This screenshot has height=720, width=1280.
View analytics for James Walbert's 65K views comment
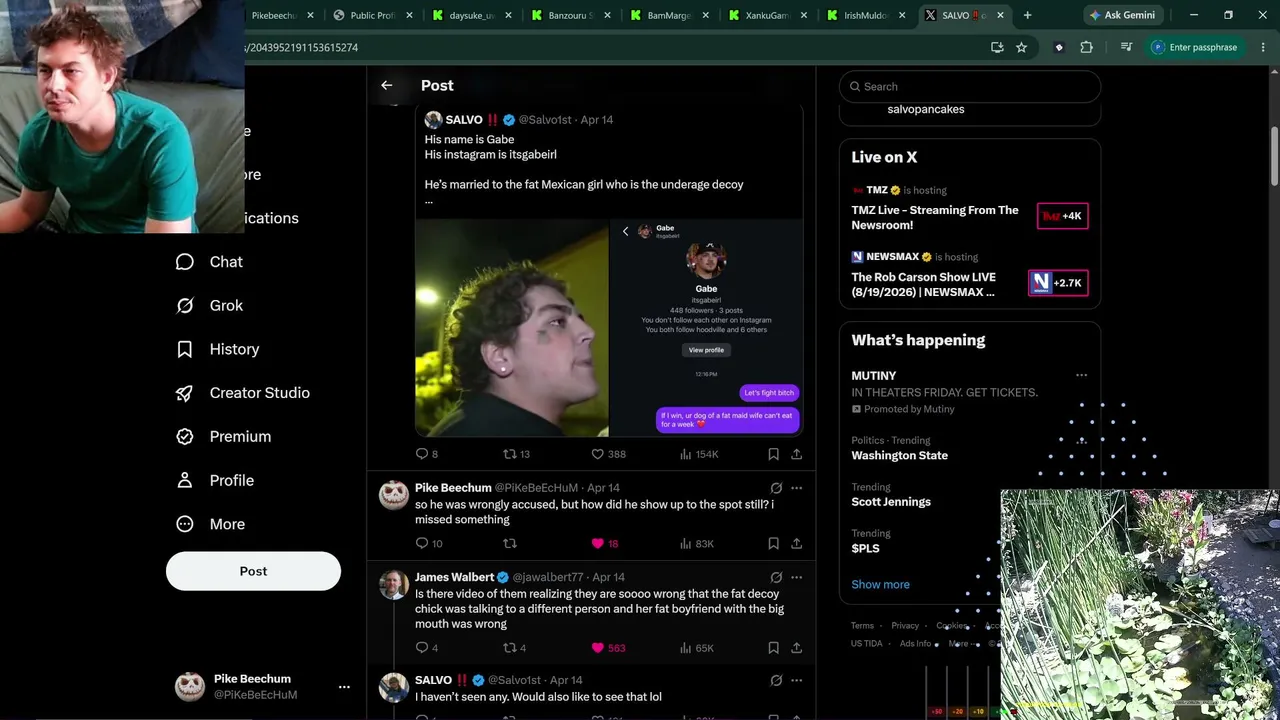[x=696, y=648]
